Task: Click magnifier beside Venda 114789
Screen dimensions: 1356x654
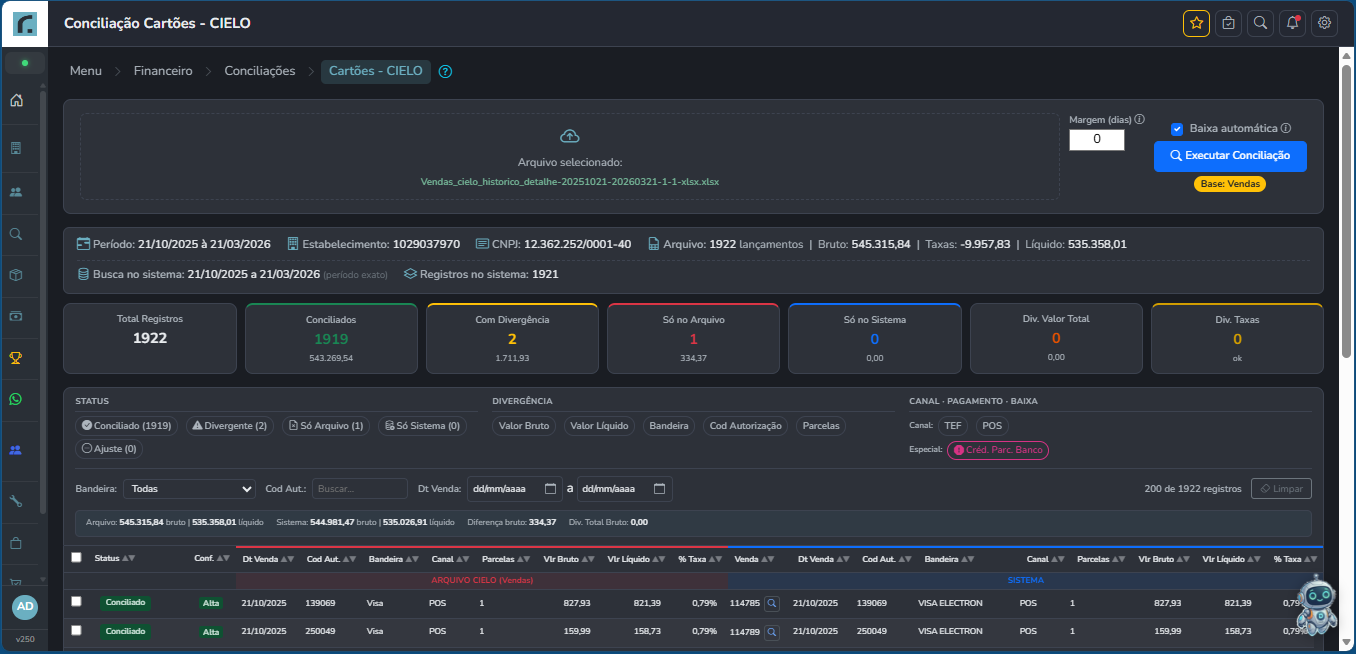Action: pyautogui.click(x=772, y=632)
